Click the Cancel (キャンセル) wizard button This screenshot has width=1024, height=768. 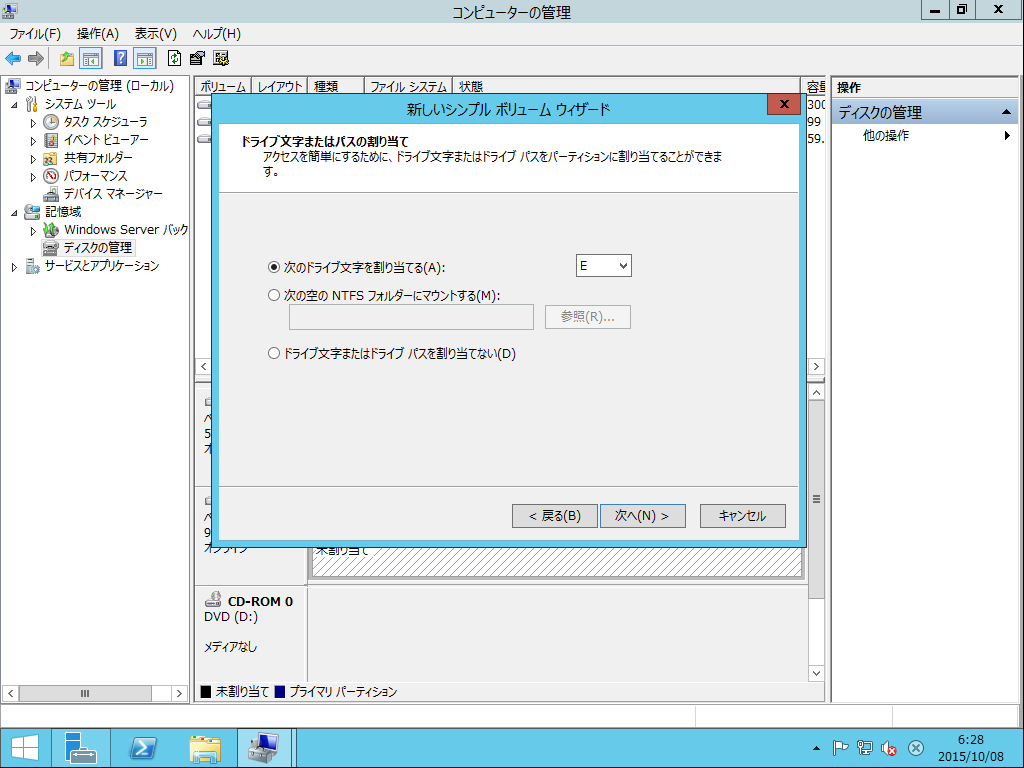click(743, 516)
